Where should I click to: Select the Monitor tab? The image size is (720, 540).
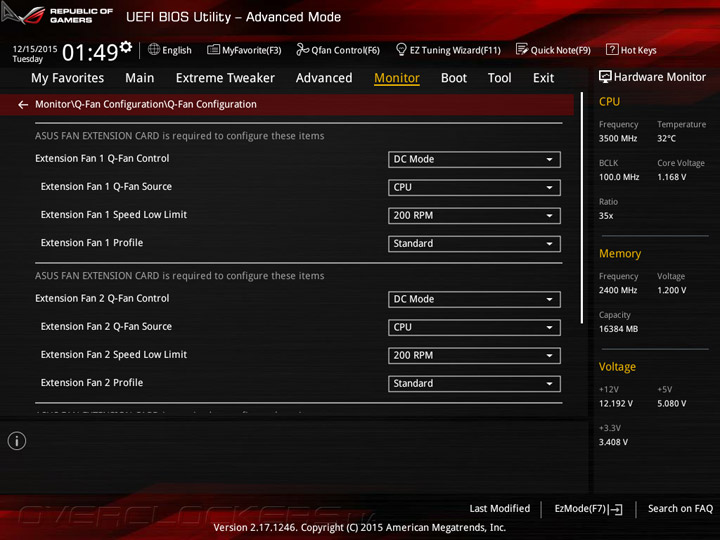(397, 78)
